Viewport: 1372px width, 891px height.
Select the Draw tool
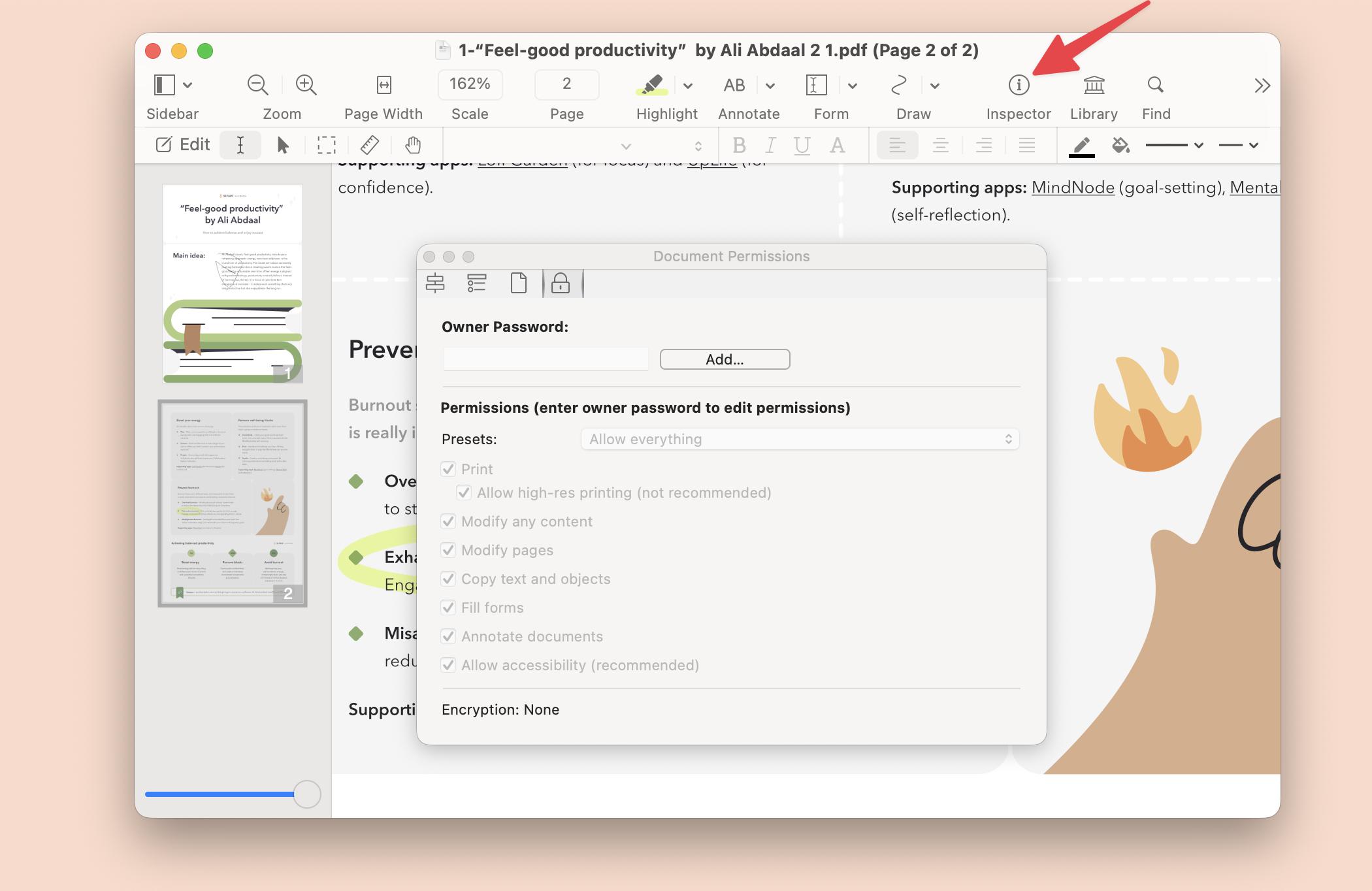coord(898,85)
